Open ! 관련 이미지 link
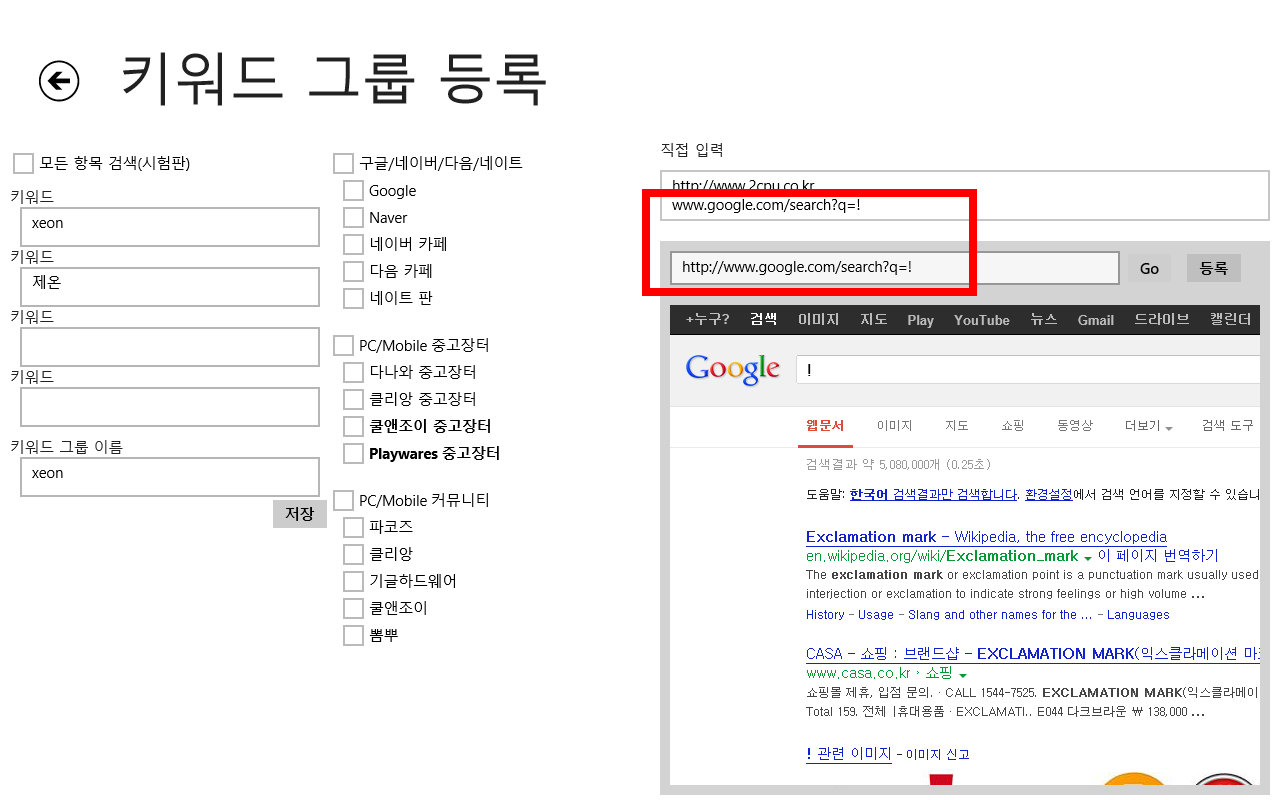Viewport: 1280px width, 800px height. [x=848, y=754]
